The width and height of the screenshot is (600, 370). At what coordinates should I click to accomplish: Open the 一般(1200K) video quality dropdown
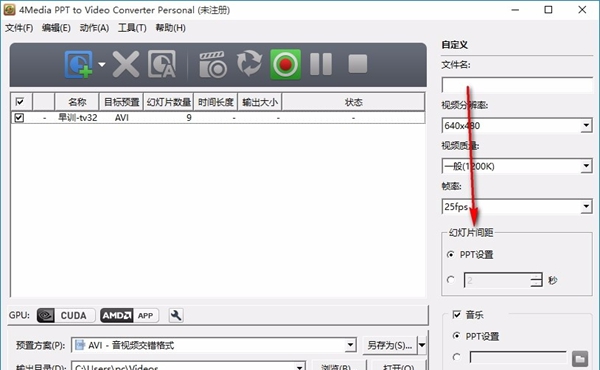click(x=586, y=166)
